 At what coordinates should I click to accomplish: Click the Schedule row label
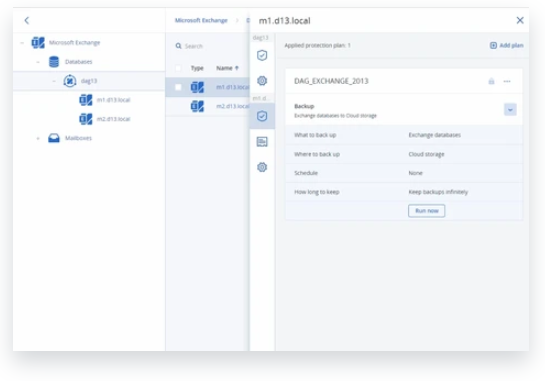tap(306, 173)
